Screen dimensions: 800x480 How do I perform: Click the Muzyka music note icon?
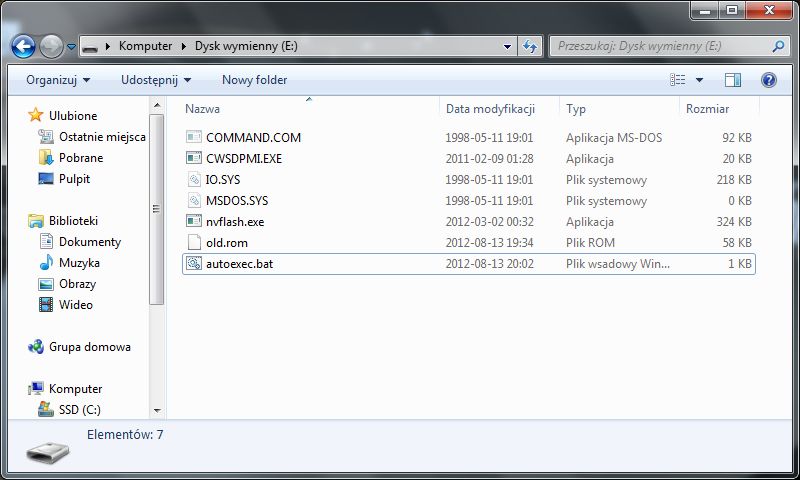pyautogui.click(x=46, y=262)
